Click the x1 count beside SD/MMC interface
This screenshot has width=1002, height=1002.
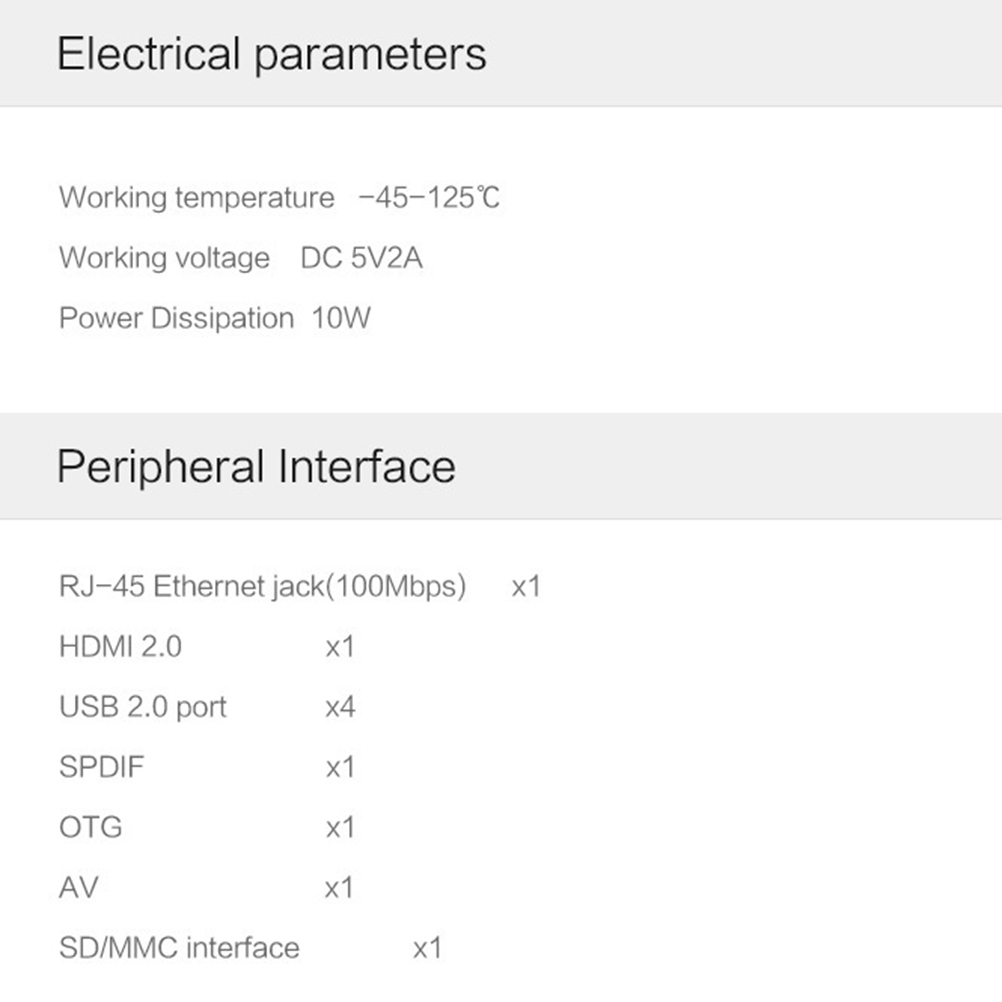coord(427,948)
